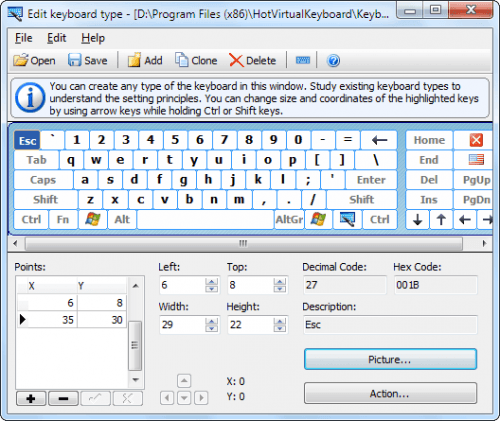Open a keyboard file with Open icon
The height and width of the screenshot is (421, 500).
pyautogui.click(x=34, y=61)
